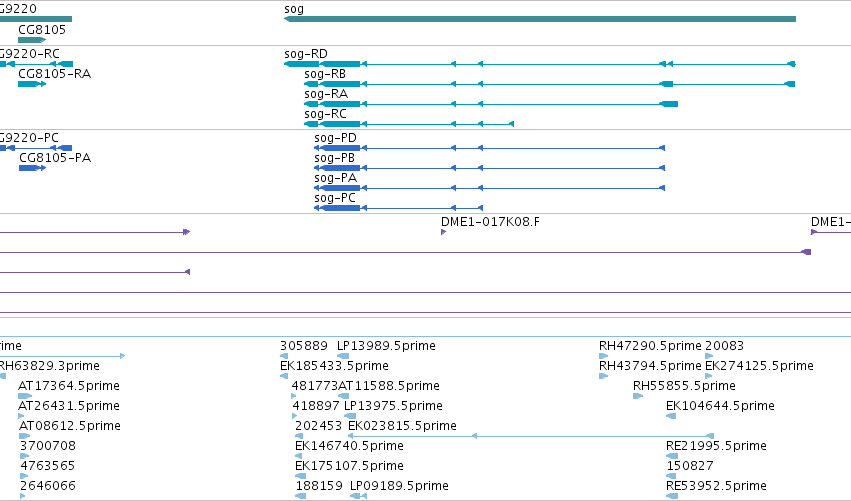The height and width of the screenshot is (501, 851).
Task: Select EST EK274125.5prime
Action: click(x=709, y=376)
